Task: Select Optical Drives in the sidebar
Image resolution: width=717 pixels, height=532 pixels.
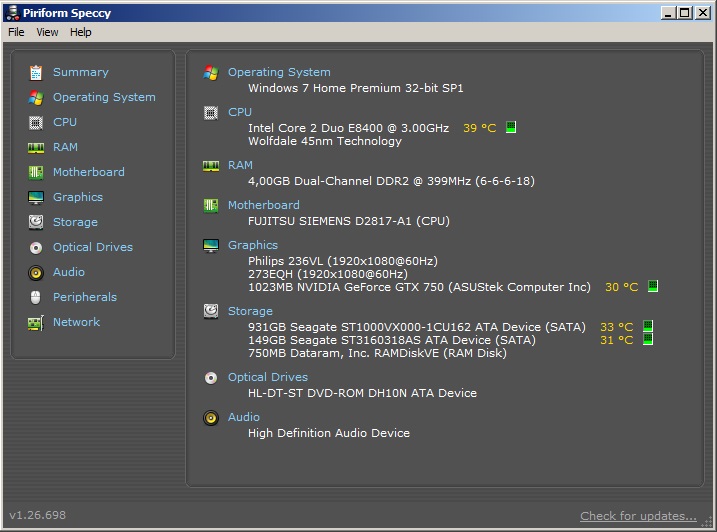Action: pos(93,247)
